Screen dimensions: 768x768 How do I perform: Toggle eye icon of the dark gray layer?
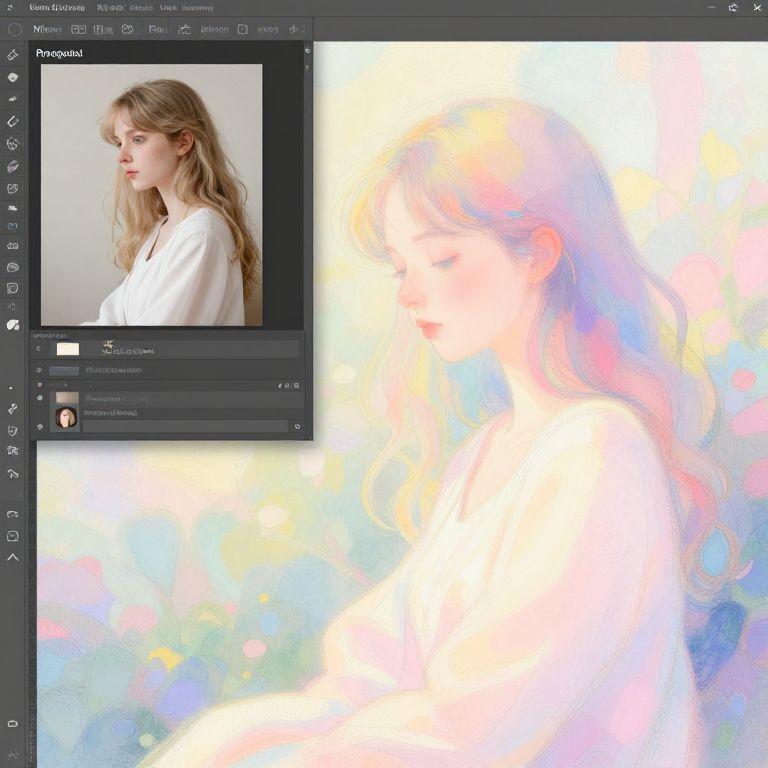(39, 370)
